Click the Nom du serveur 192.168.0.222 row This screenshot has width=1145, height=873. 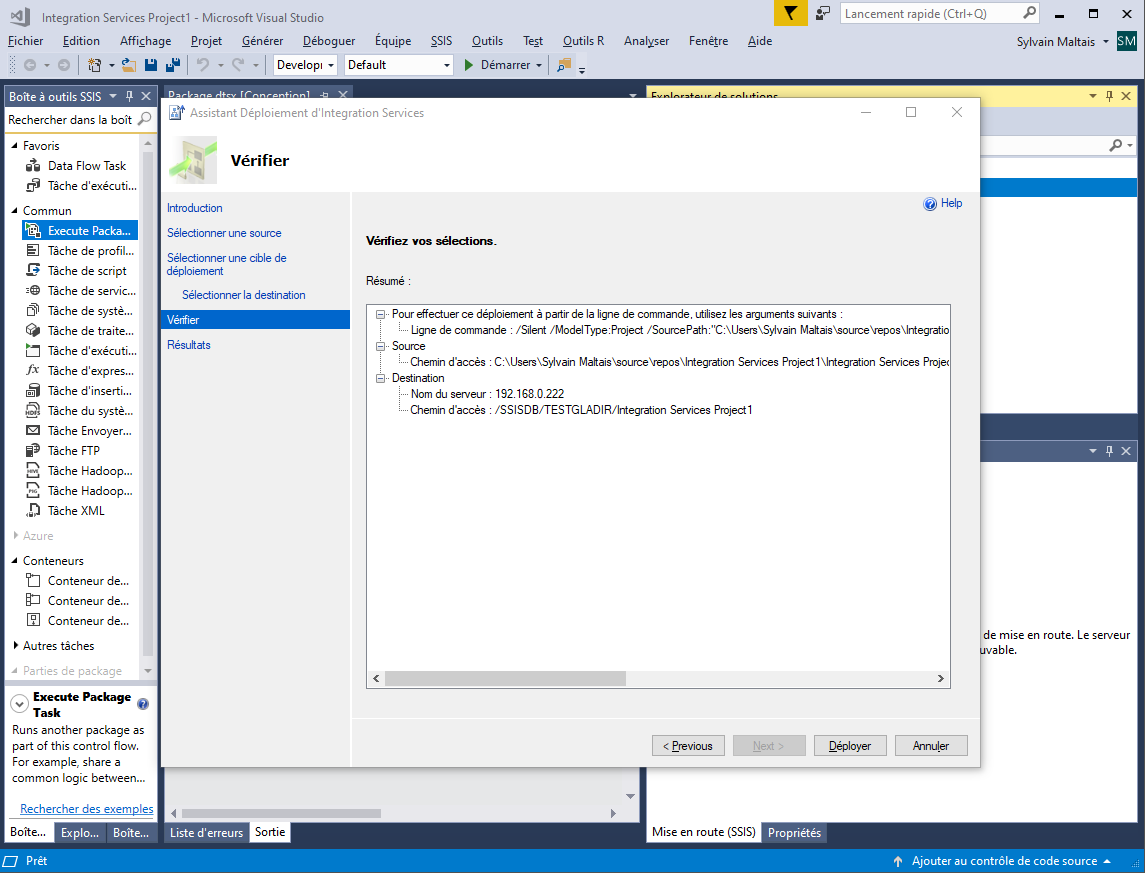pyautogui.click(x=487, y=394)
